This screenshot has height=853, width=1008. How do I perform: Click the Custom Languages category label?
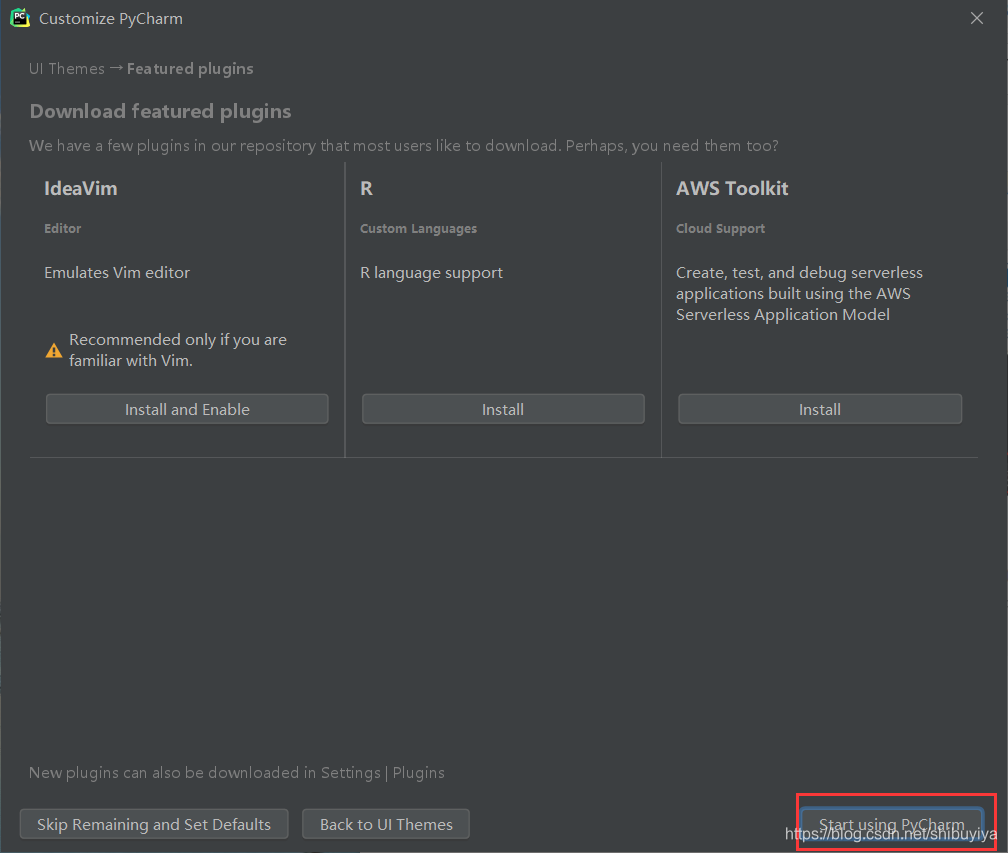click(418, 228)
